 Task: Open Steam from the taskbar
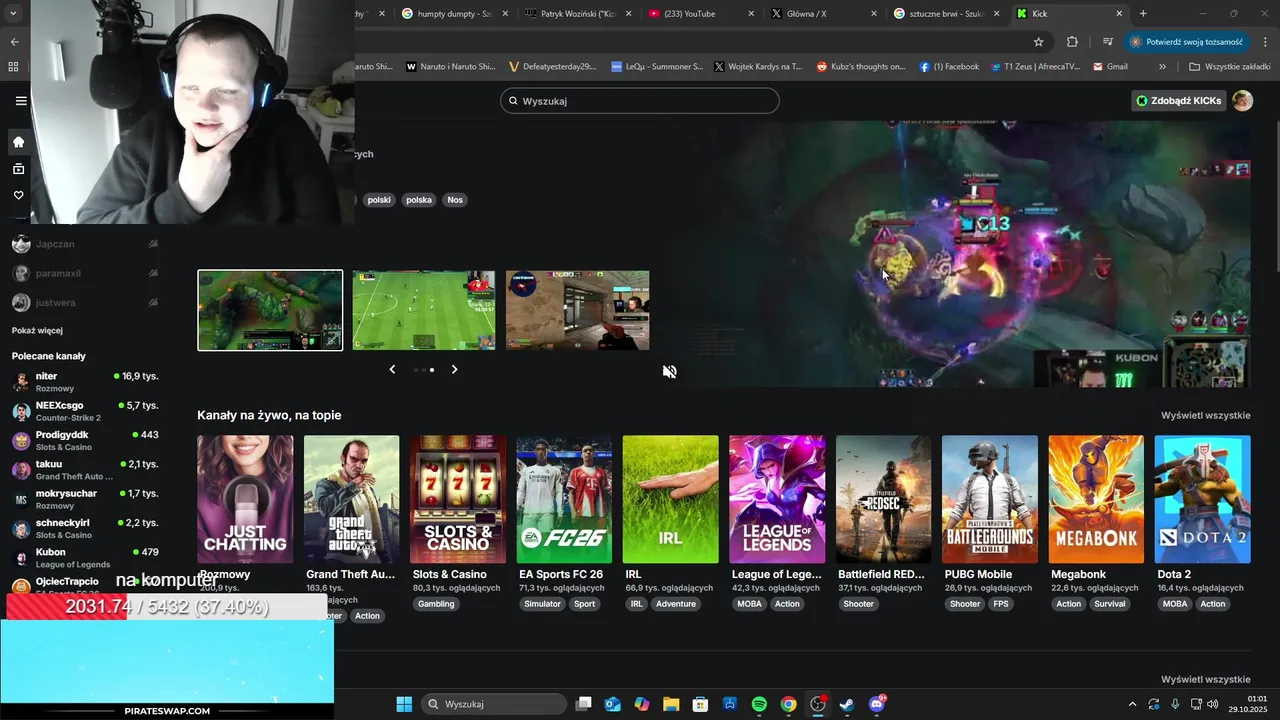coord(847,704)
